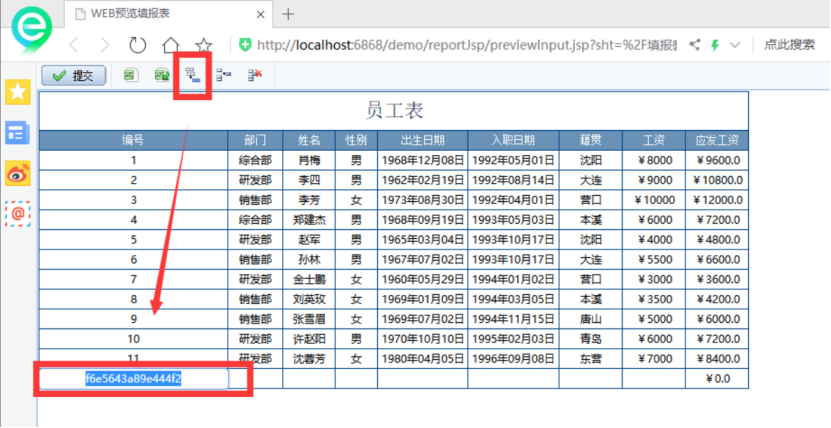Screen dimensions: 831x428
Task: Click the payable salary cell ¥12000.0
Action: tap(717, 200)
